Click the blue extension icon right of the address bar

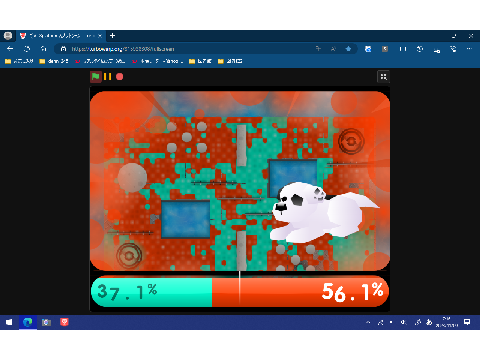click(x=368, y=49)
